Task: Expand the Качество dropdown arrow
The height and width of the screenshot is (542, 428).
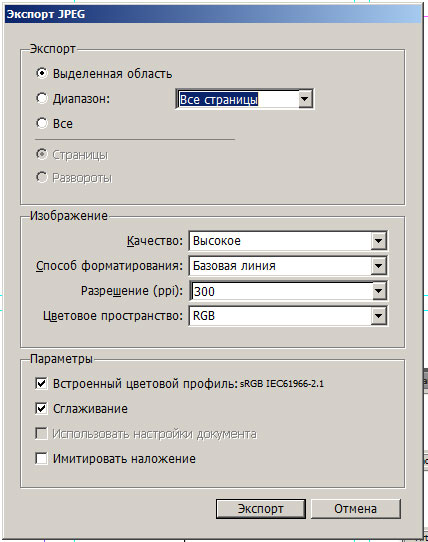Action: [379, 241]
